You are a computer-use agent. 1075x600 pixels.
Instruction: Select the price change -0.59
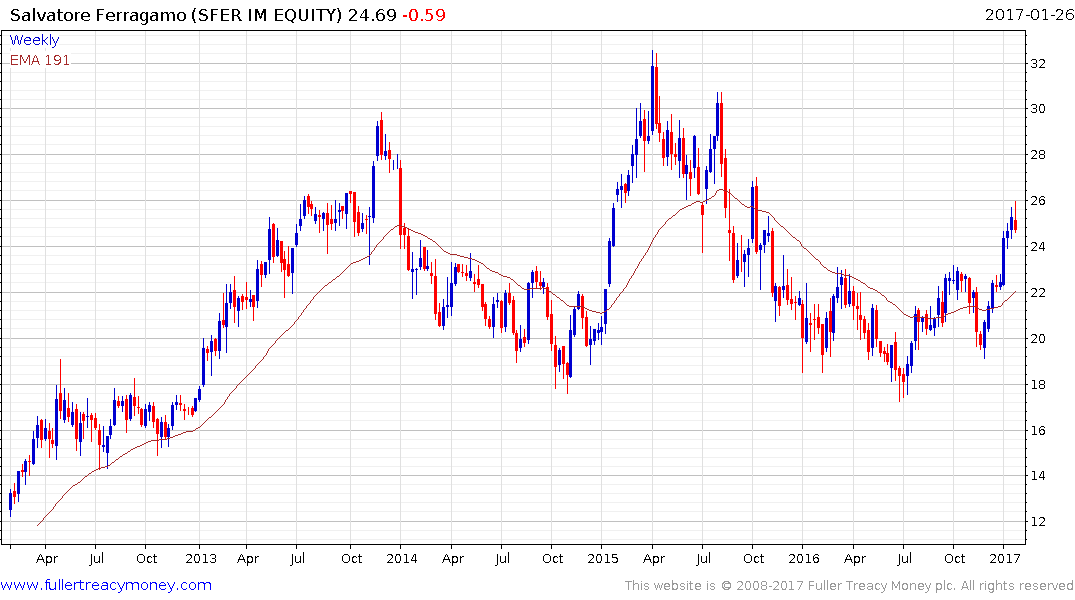click(x=424, y=14)
